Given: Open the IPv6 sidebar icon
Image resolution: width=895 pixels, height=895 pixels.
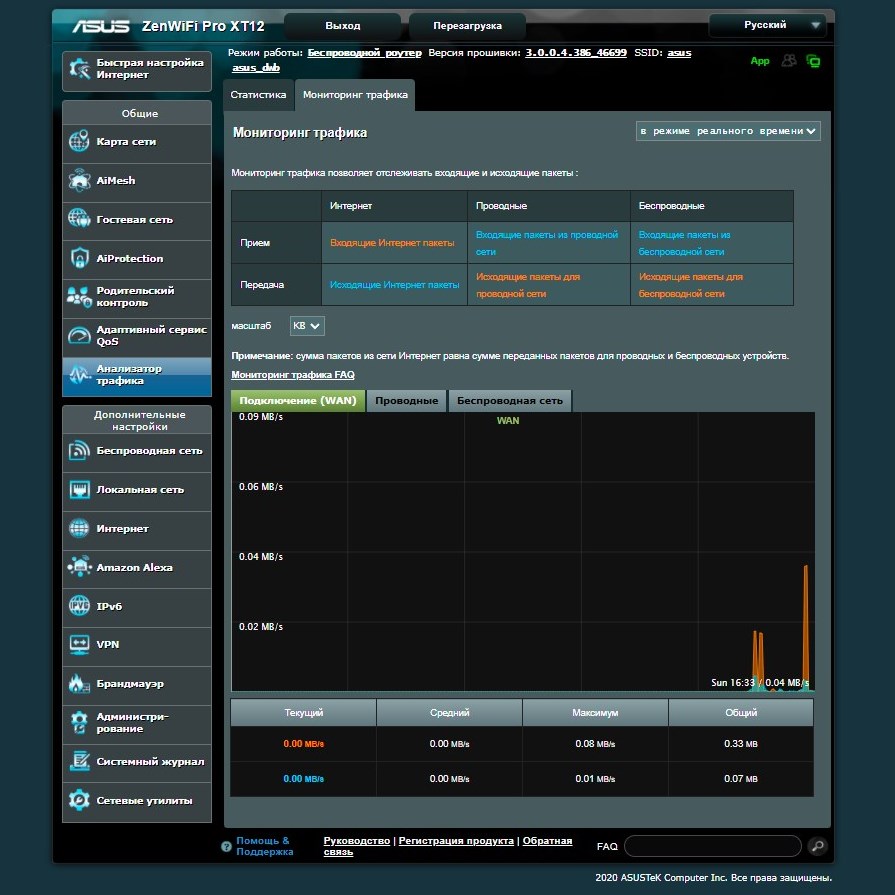Looking at the screenshot, I should (x=79, y=607).
